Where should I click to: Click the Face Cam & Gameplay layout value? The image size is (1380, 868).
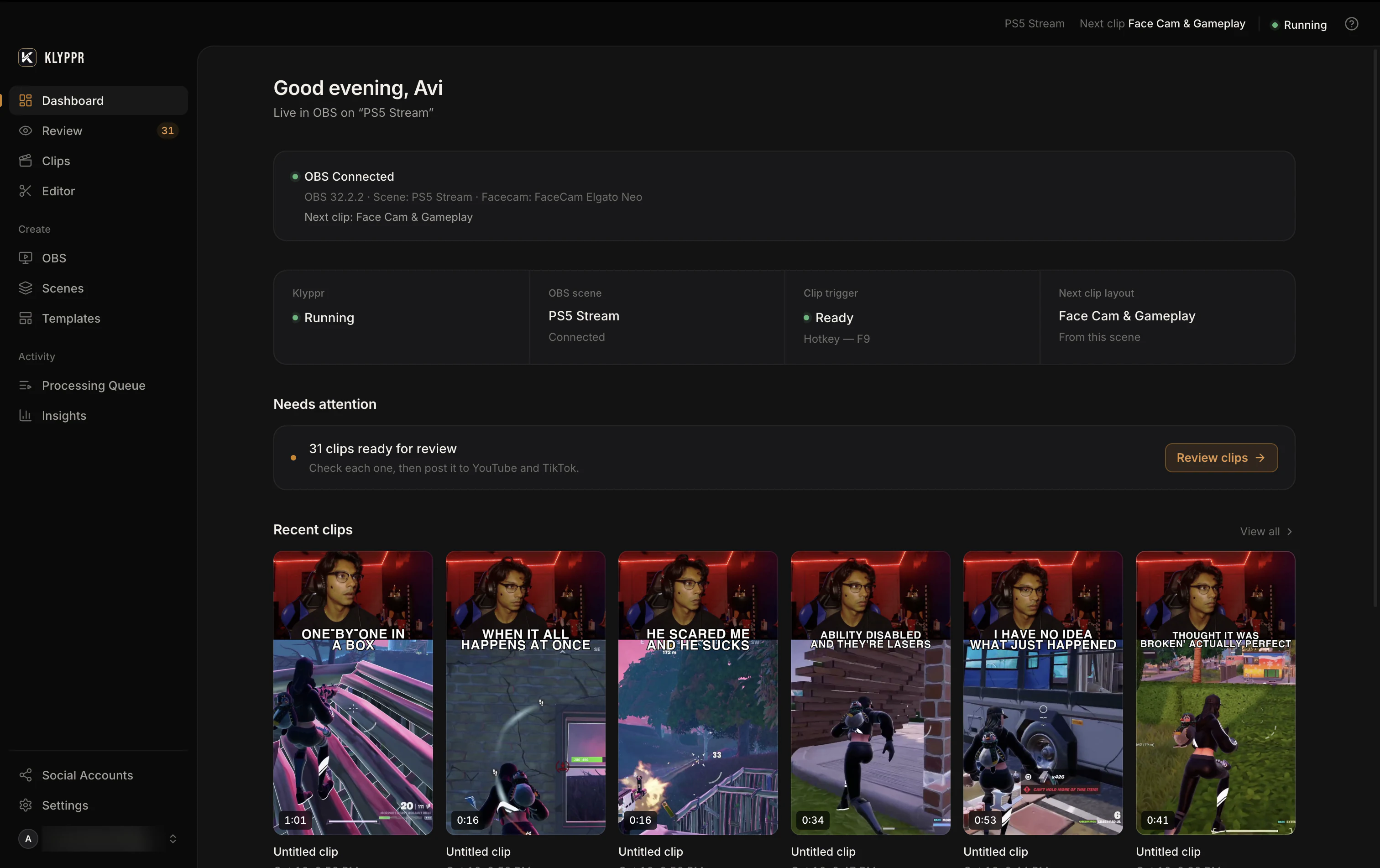[1127, 316]
